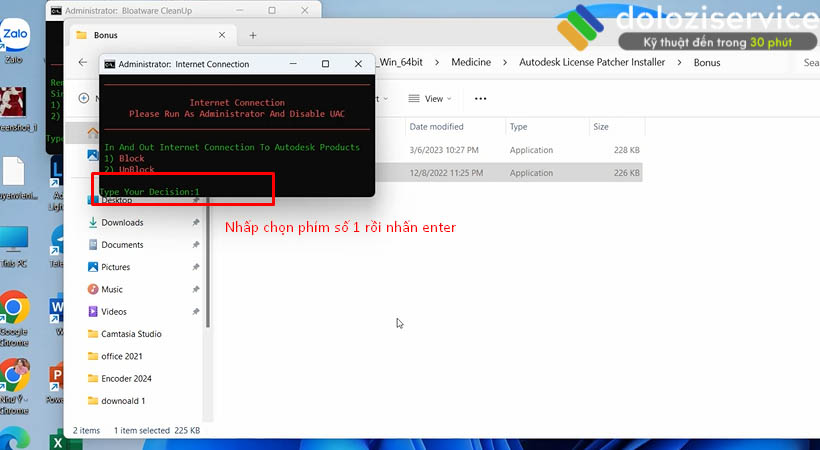
Task: Open the Pictures folder in sidebar
Action: (x=116, y=267)
